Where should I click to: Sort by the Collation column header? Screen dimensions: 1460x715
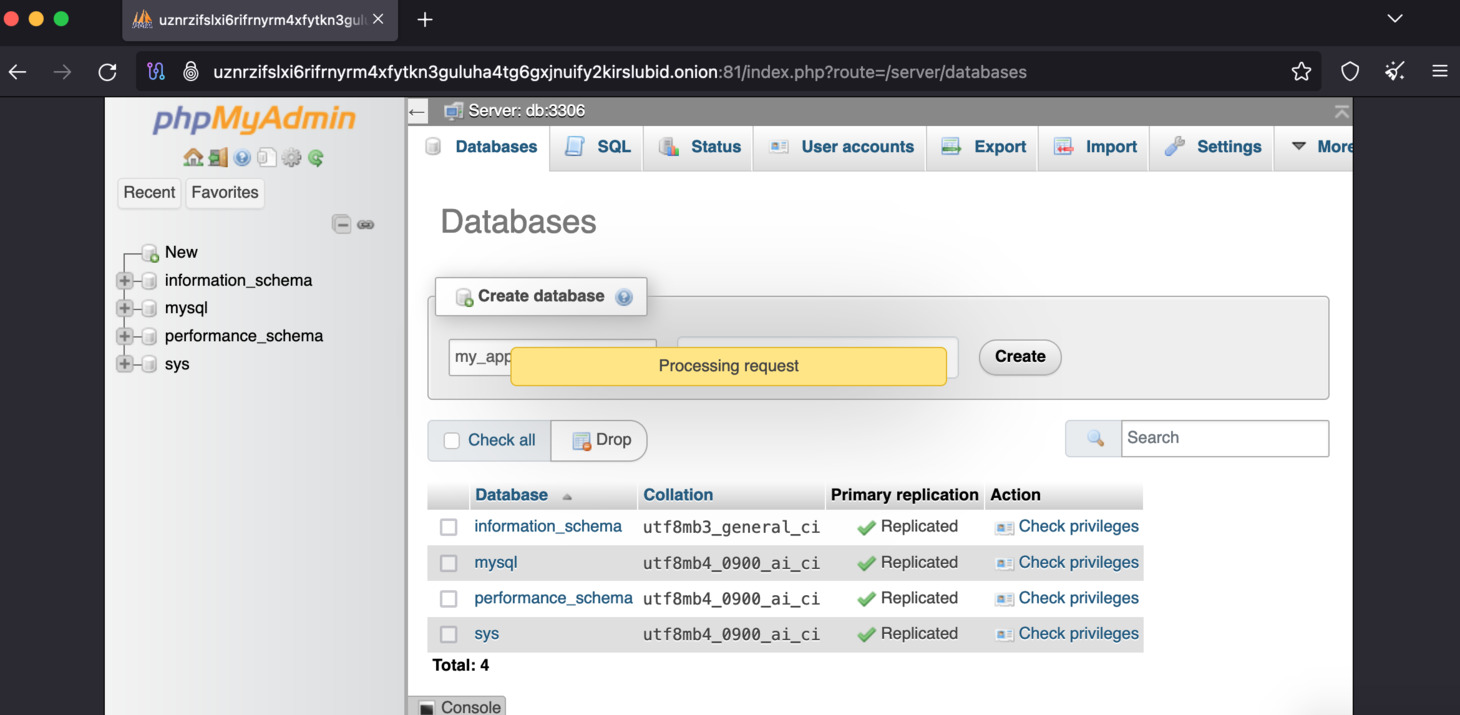tap(678, 495)
